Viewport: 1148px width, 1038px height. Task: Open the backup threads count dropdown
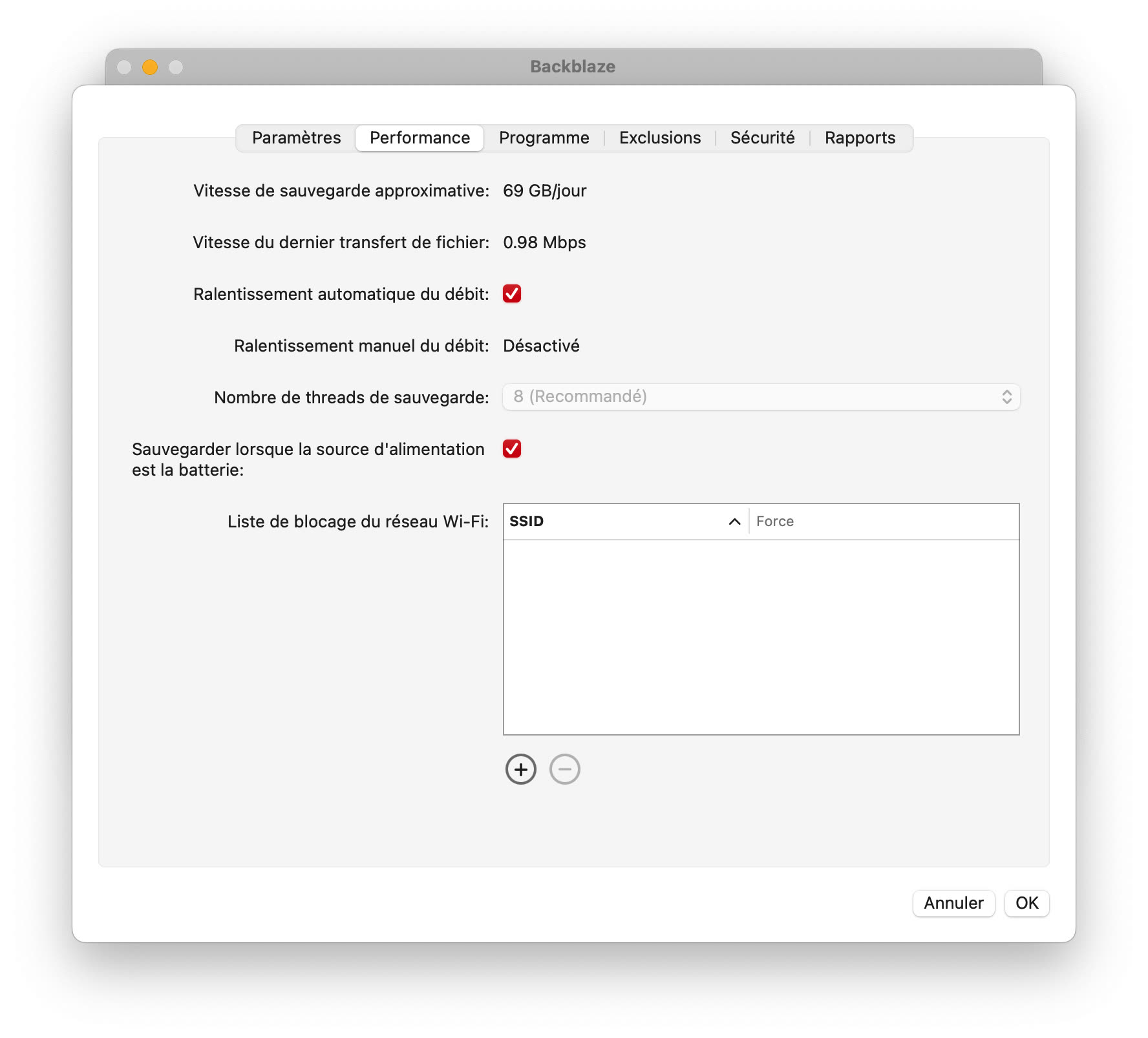(x=761, y=397)
